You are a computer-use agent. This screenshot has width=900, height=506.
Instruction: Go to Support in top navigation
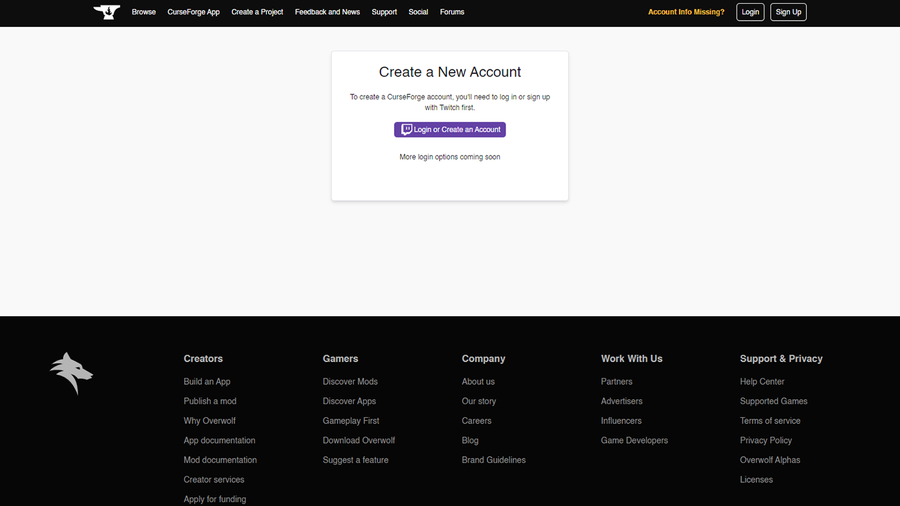tap(384, 12)
